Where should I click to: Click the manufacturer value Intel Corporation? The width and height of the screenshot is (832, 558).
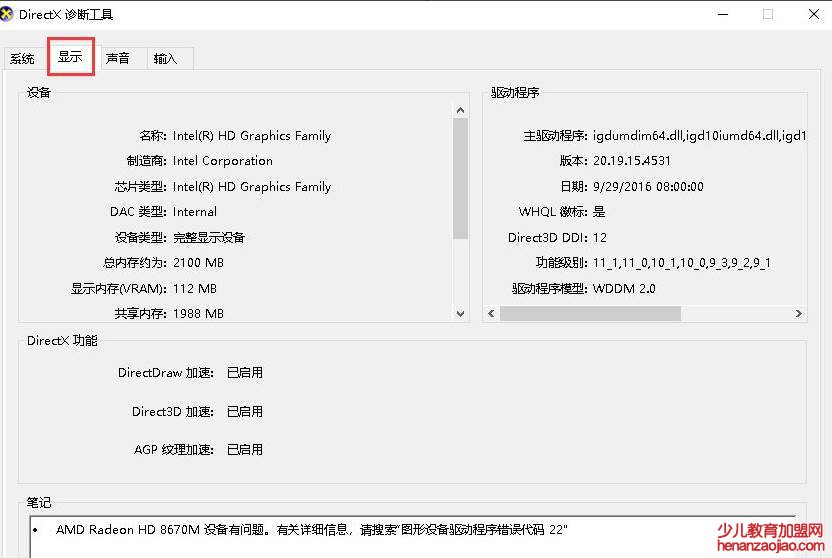tap(223, 161)
